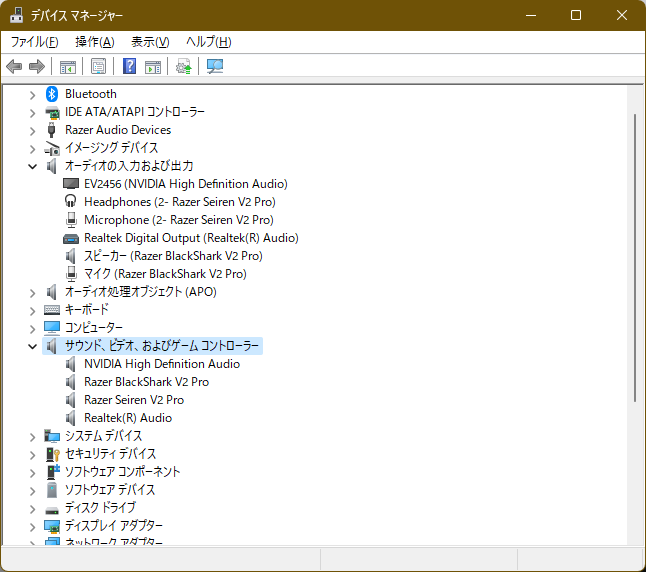Select Microphone (2- Razer Seiren V2 Pro)

pyautogui.click(x=179, y=220)
